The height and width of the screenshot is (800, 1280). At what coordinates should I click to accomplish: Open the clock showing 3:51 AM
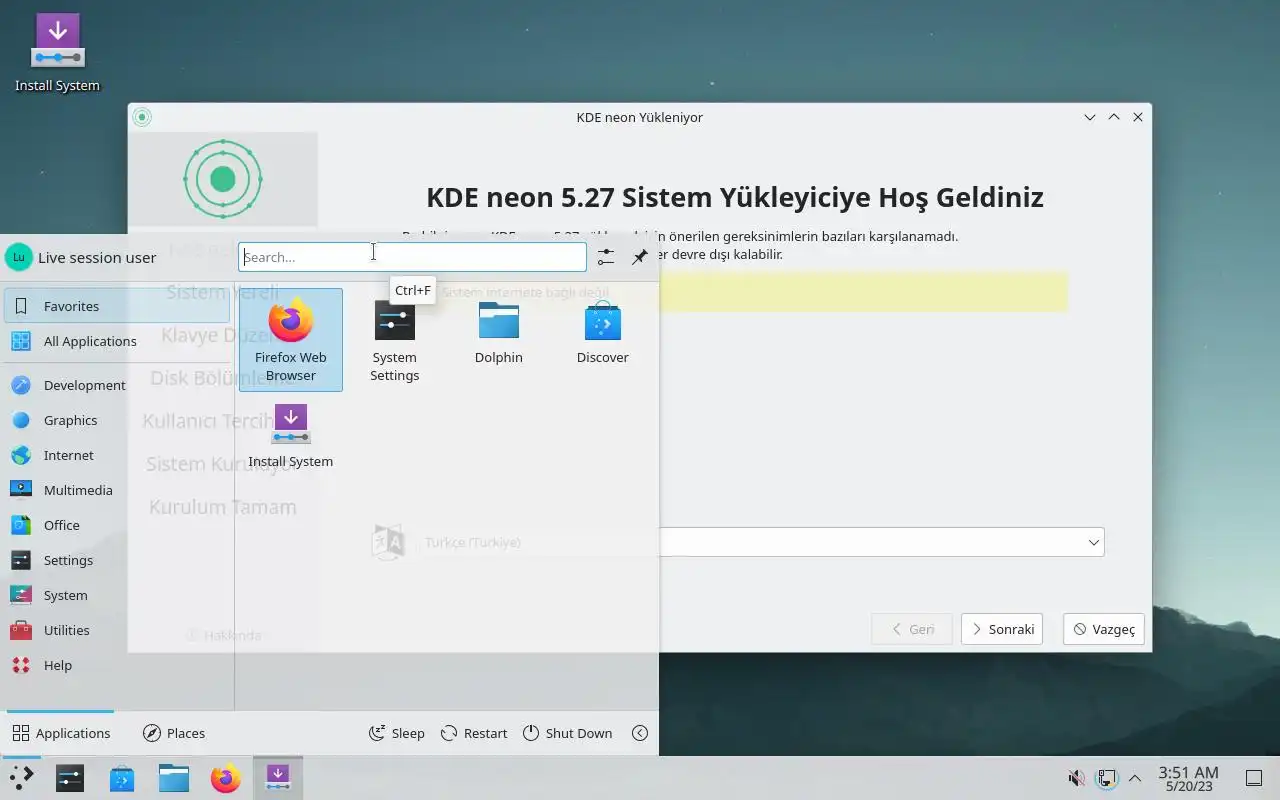(x=1188, y=778)
